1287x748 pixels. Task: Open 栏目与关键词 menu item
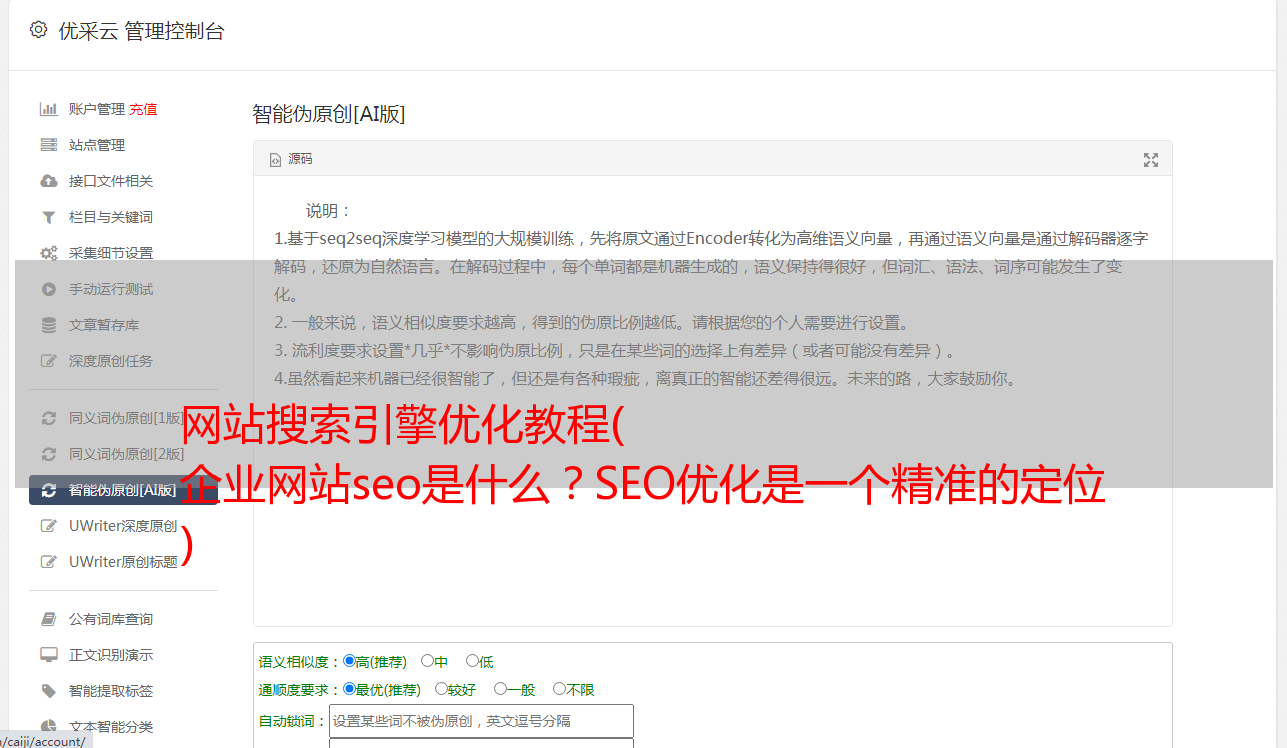coord(111,217)
